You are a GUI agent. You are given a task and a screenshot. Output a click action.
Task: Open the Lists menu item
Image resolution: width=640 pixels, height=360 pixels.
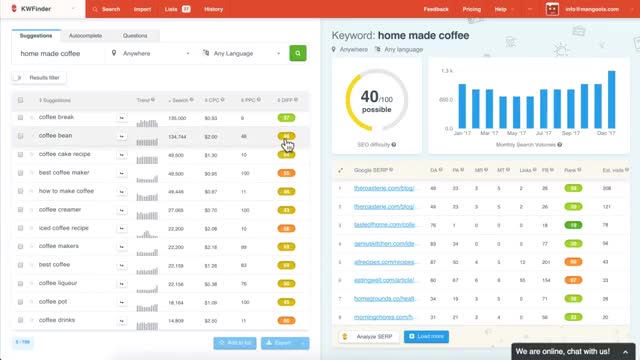pyautogui.click(x=177, y=9)
